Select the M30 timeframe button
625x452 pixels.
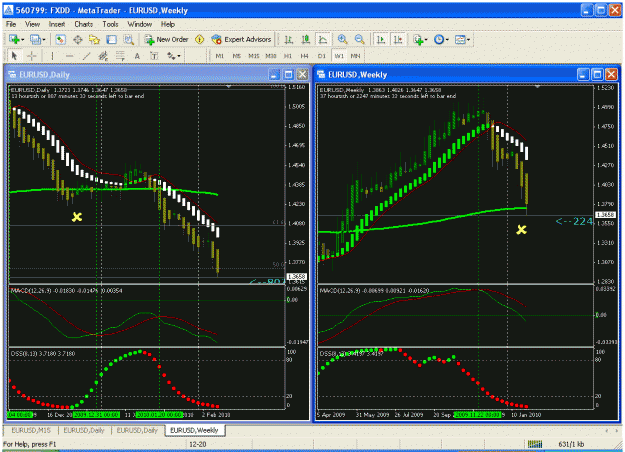271,56
